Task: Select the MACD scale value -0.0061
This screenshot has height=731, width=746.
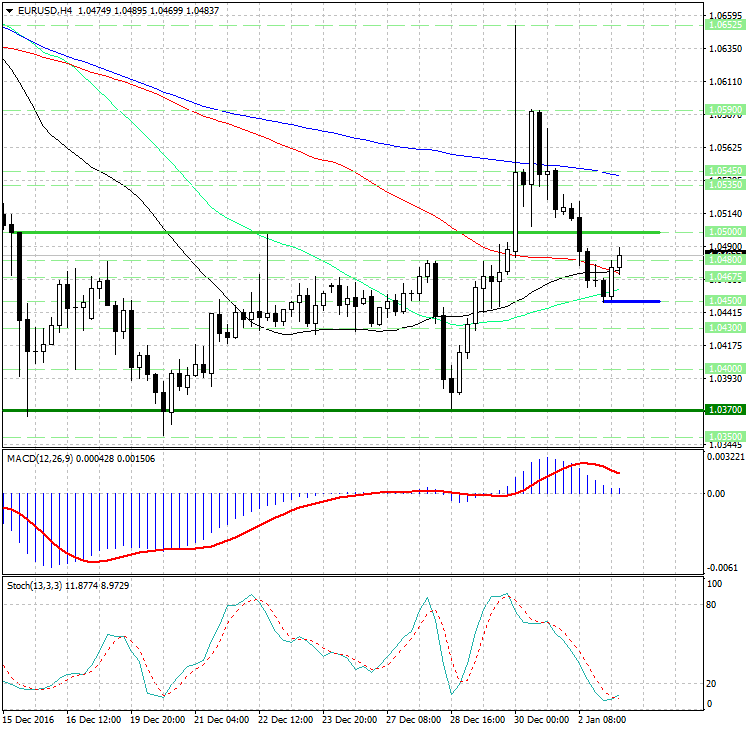Action: click(x=722, y=568)
